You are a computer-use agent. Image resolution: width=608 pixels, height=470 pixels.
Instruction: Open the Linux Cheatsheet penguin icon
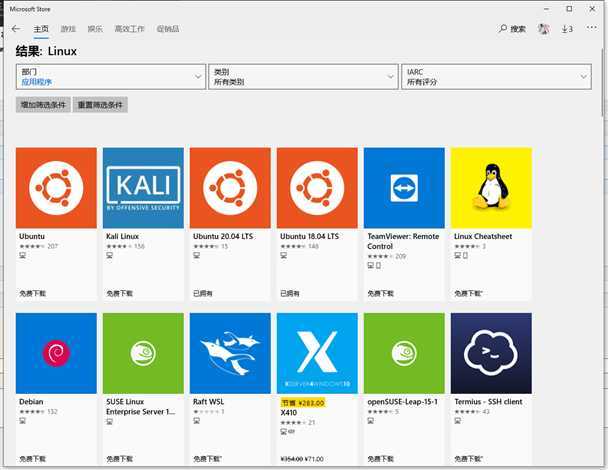[491, 188]
